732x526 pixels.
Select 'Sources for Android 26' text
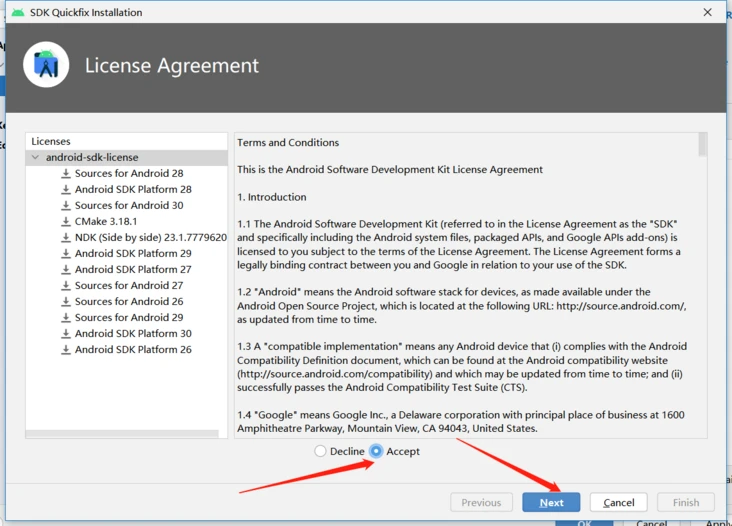[129, 301]
